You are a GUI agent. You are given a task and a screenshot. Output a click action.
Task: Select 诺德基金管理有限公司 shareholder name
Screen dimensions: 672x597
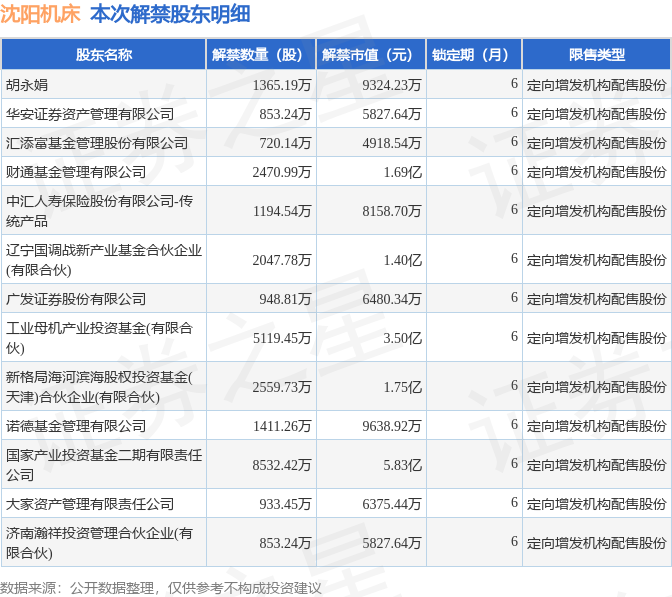click(x=76, y=425)
